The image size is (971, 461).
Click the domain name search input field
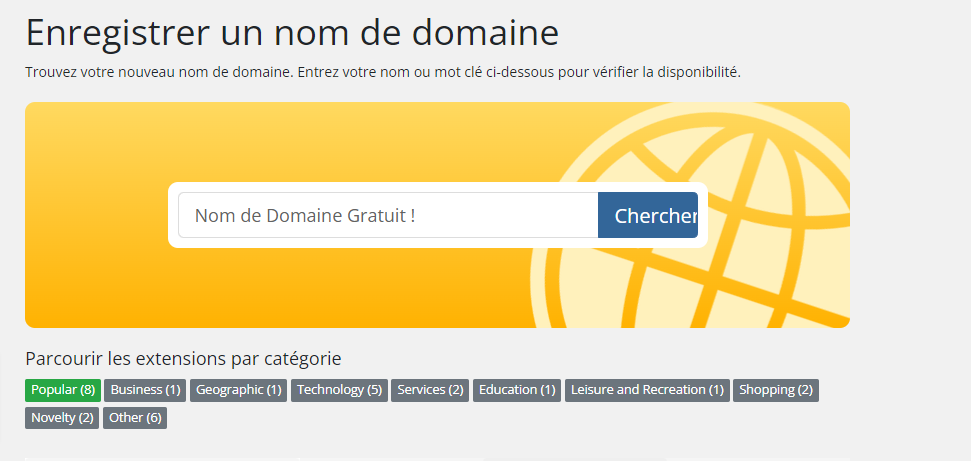pos(388,215)
